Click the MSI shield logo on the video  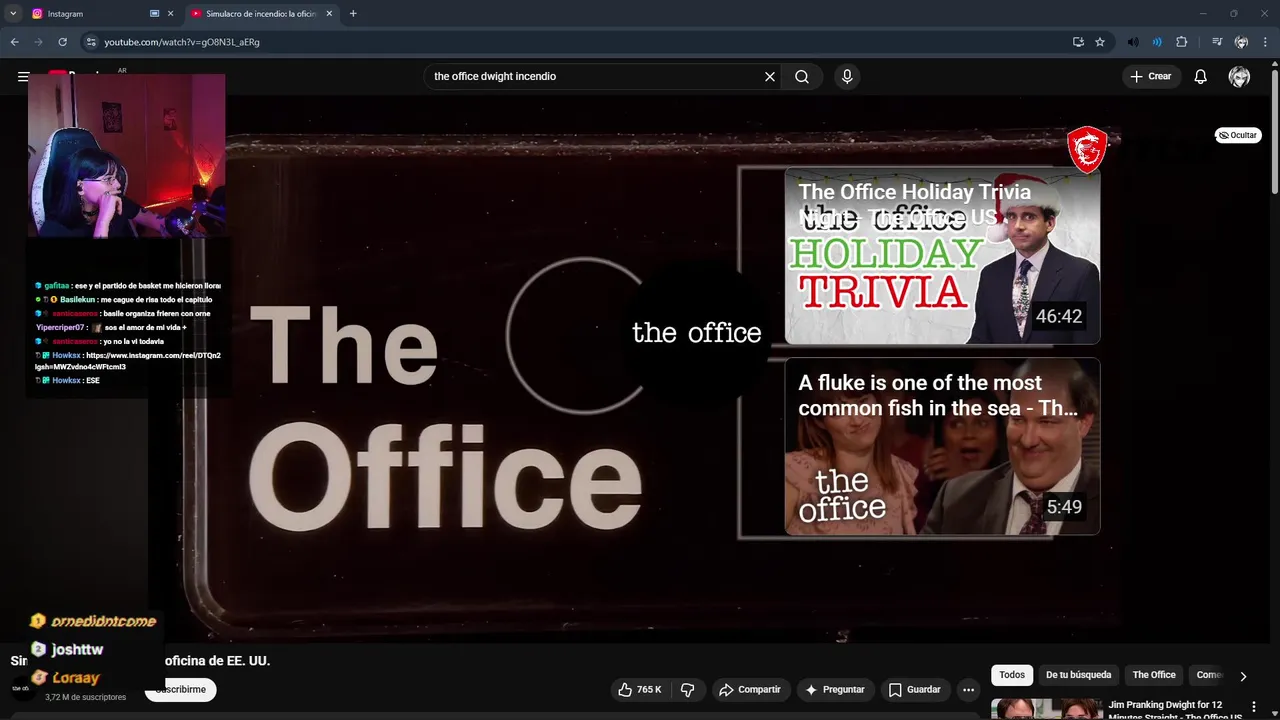(1086, 150)
